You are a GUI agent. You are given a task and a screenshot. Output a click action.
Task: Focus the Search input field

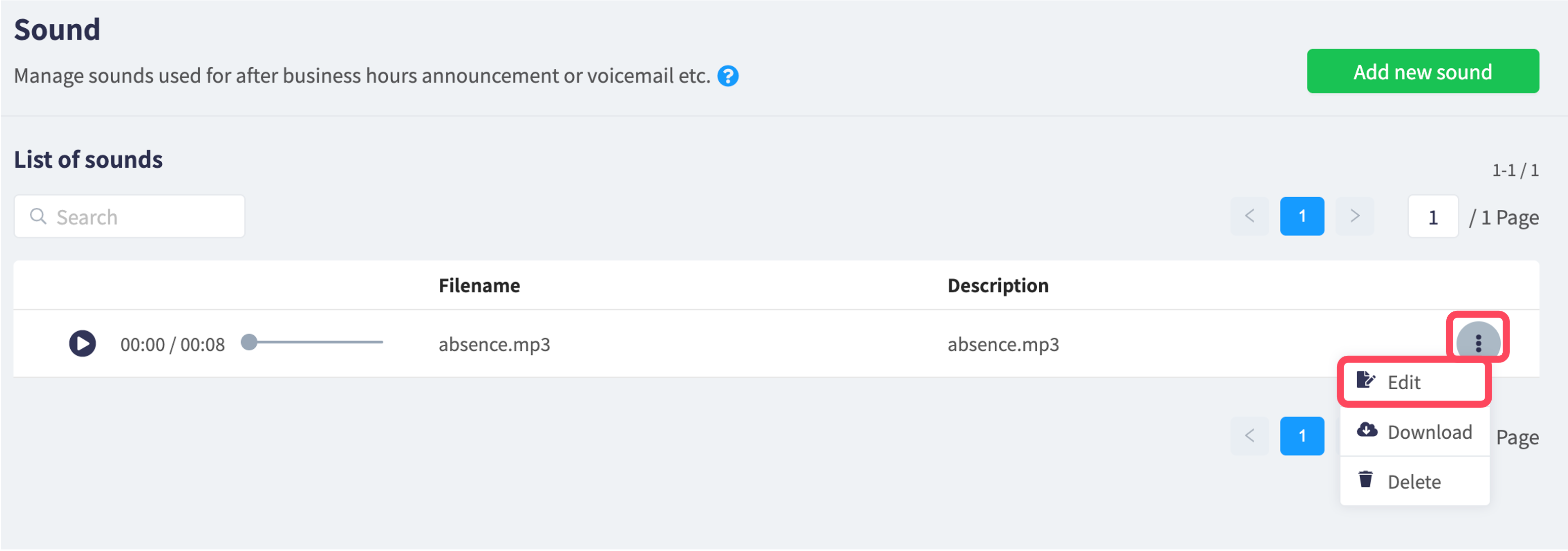pyautogui.click(x=129, y=216)
